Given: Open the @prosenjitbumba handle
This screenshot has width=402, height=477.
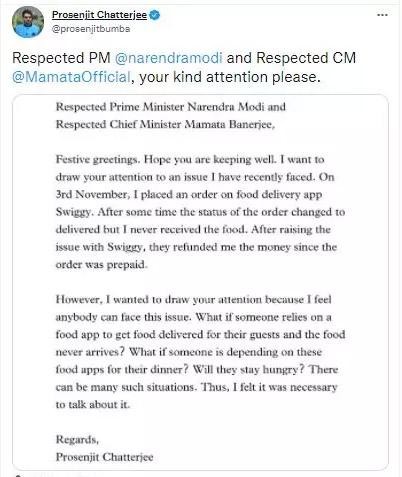Looking at the screenshot, I should point(91,29).
